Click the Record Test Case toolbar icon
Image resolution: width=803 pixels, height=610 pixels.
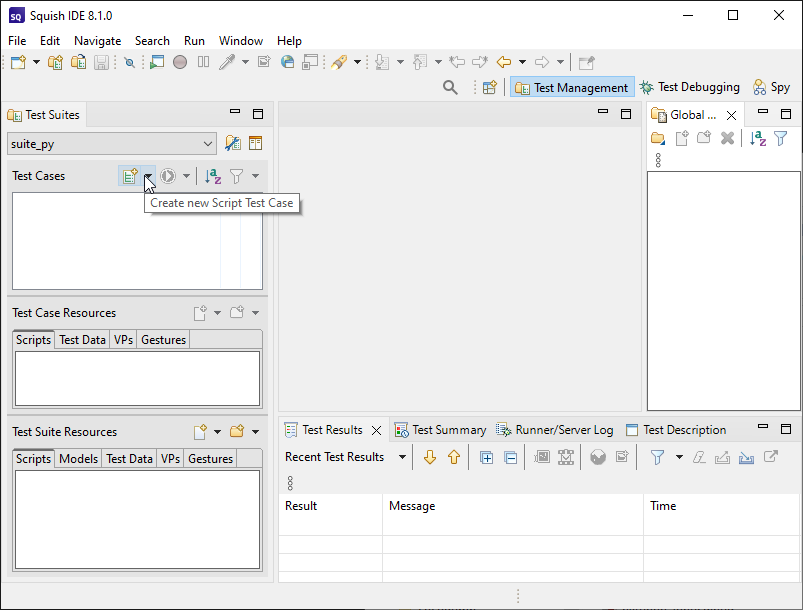coord(180,62)
